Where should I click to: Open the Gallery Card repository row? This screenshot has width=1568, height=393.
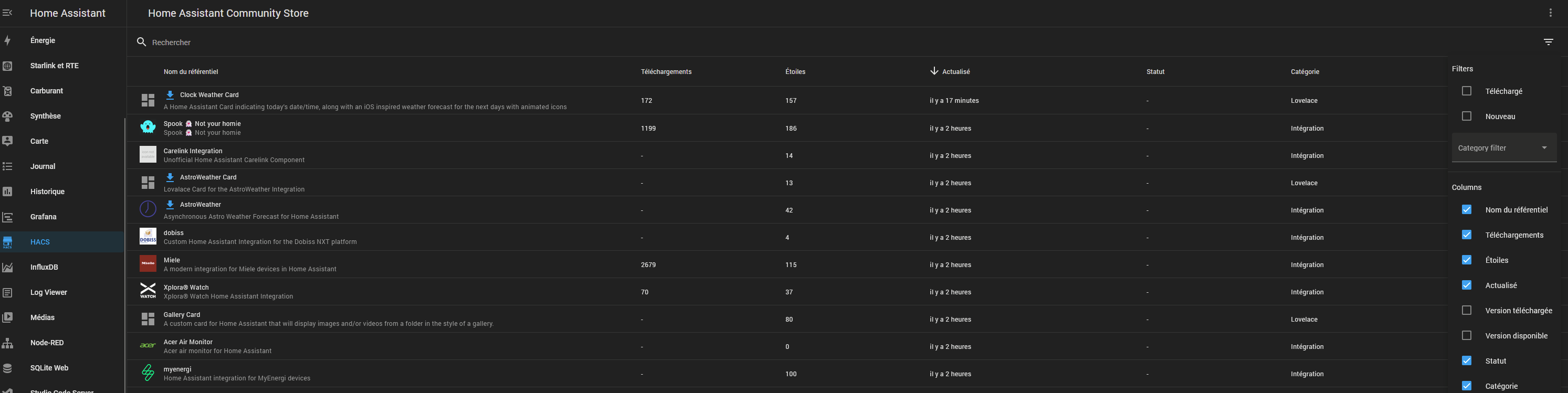tap(786, 319)
